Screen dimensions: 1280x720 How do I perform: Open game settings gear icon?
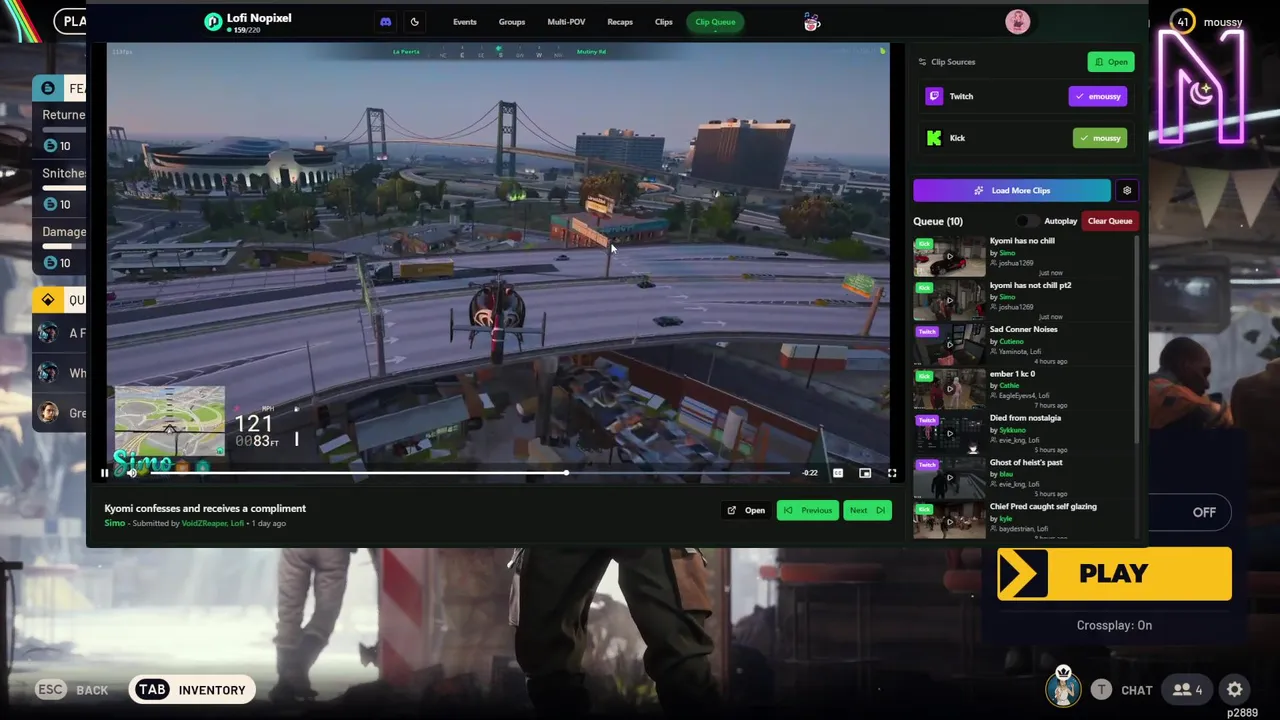pyautogui.click(x=1235, y=690)
